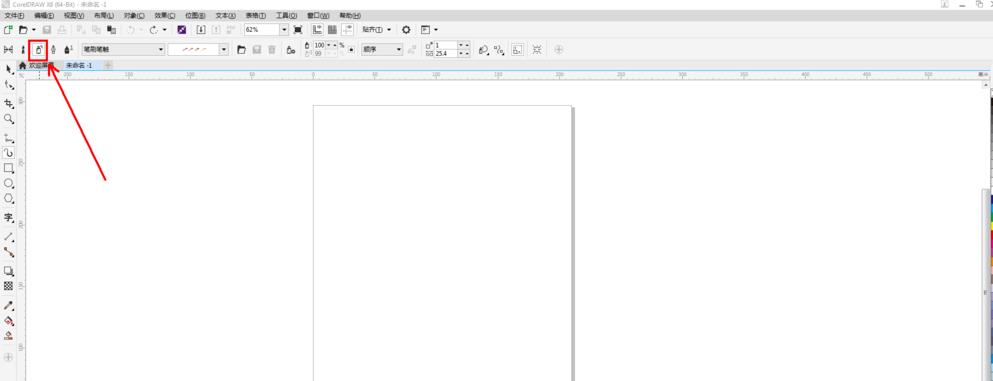Click the Export icon

(x=216, y=30)
